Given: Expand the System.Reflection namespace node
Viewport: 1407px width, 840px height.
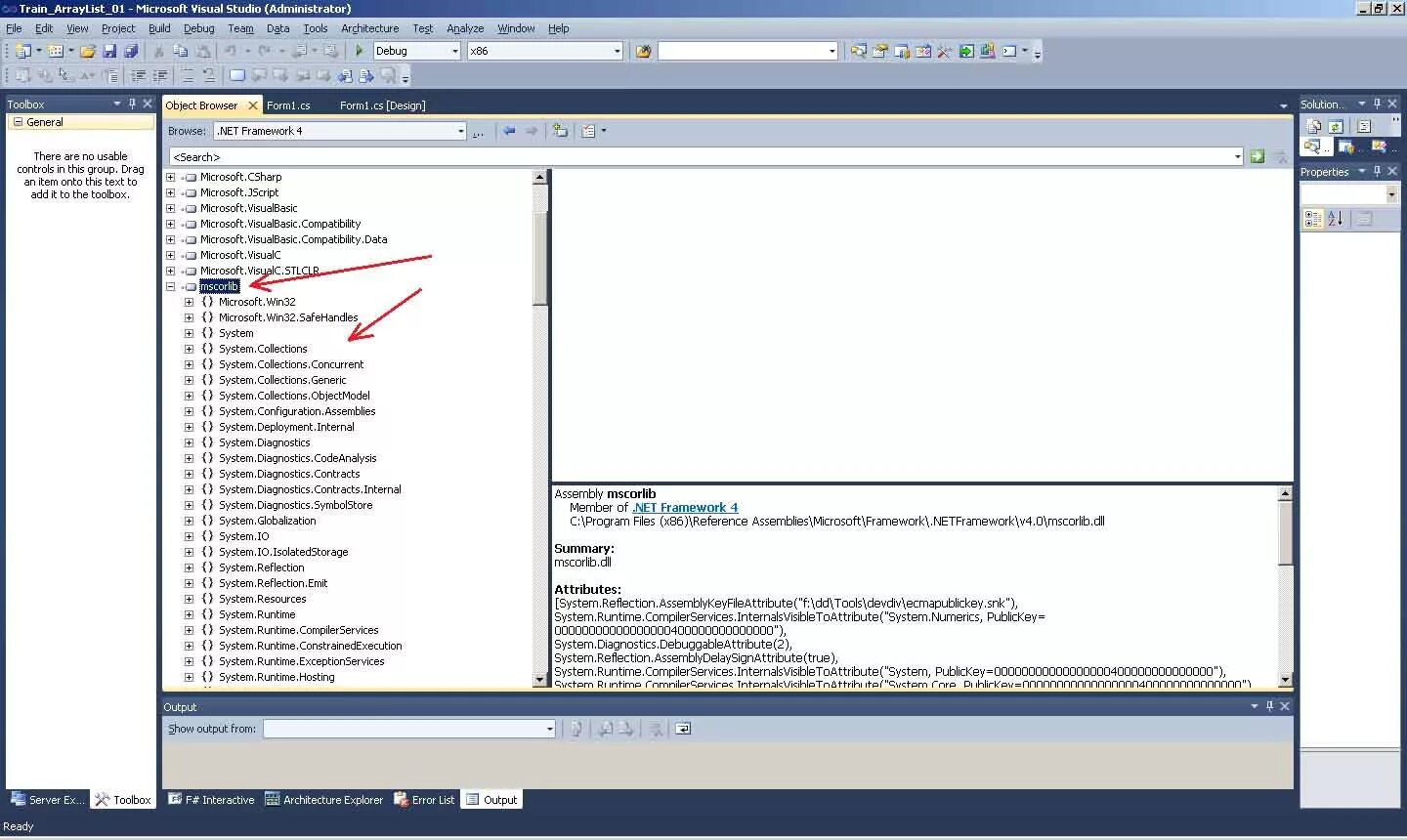Looking at the screenshot, I should pyautogui.click(x=190, y=567).
